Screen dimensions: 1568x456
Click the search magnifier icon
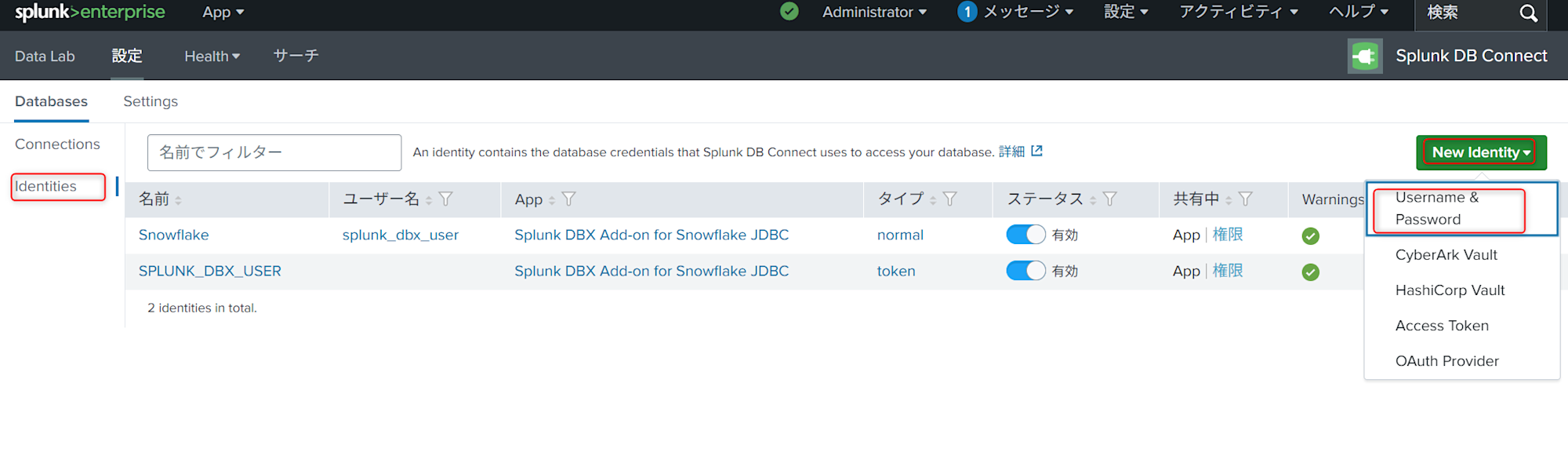click(1528, 13)
